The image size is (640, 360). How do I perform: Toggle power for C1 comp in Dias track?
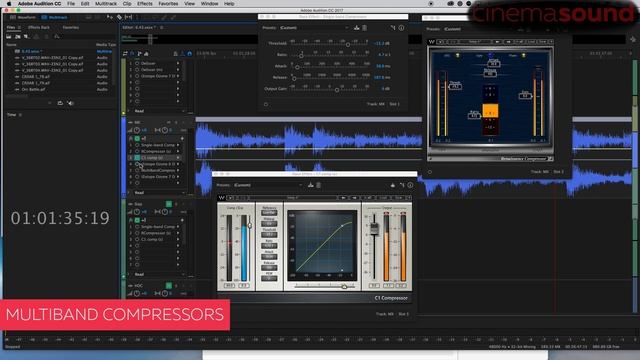(x=137, y=239)
